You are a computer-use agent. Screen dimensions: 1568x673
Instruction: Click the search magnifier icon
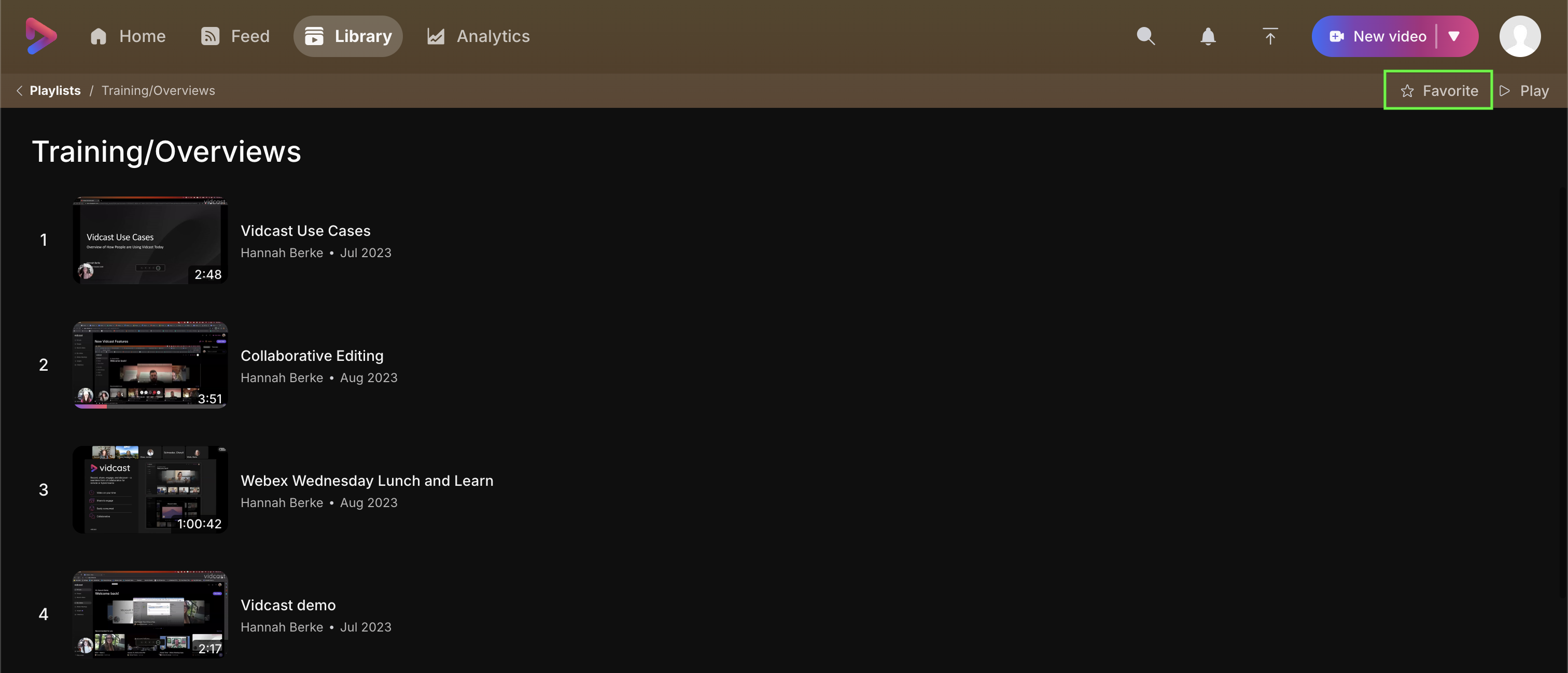(x=1145, y=36)
